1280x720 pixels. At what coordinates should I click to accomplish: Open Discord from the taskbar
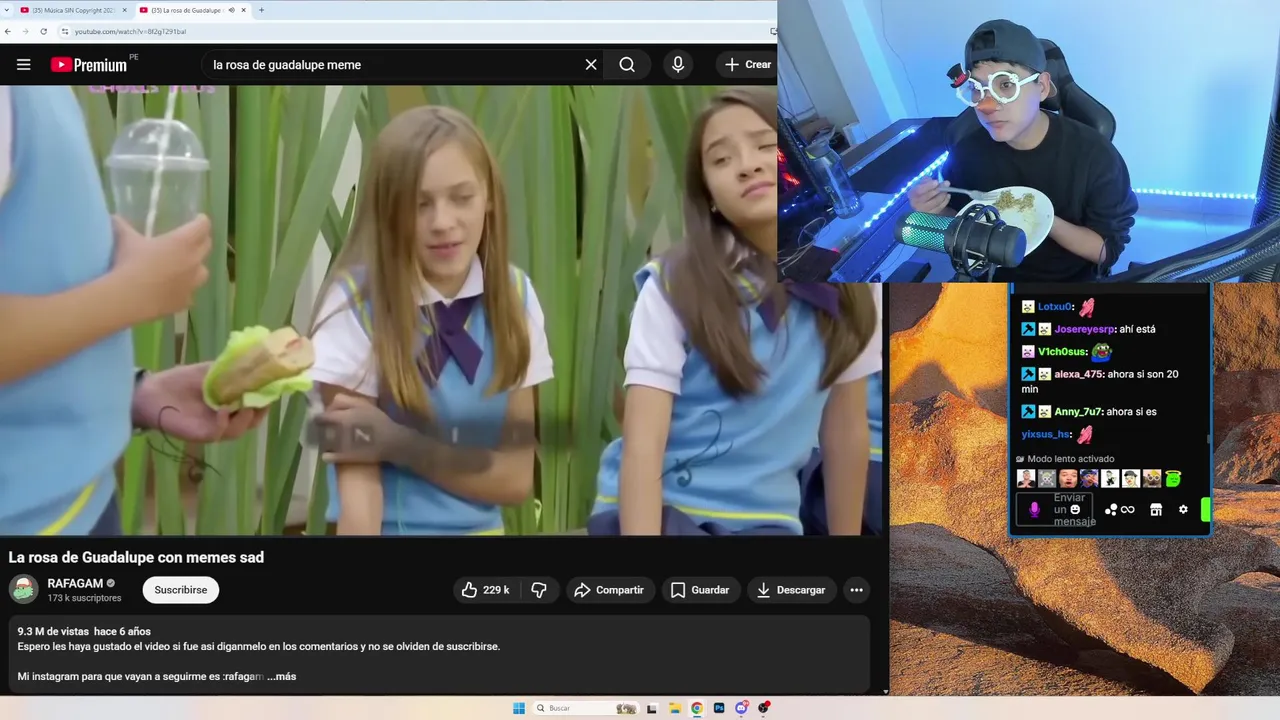coord(741,708)
